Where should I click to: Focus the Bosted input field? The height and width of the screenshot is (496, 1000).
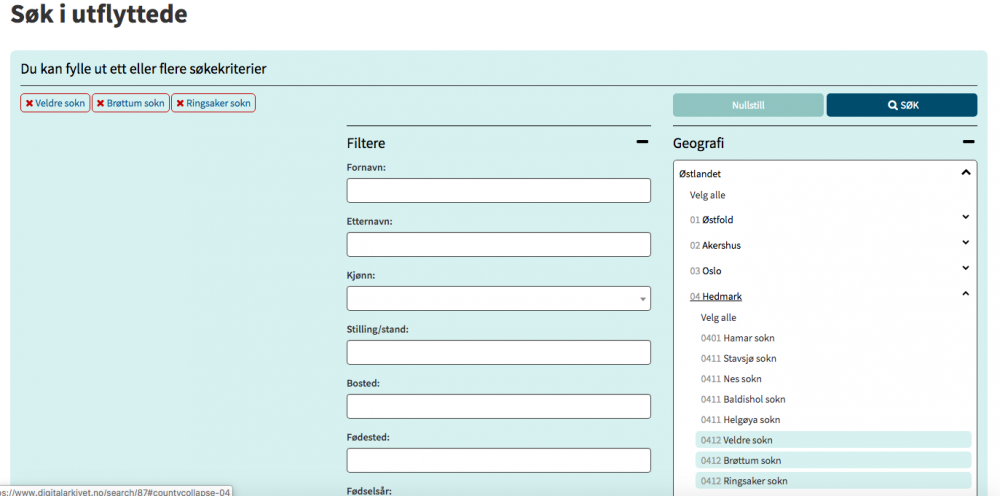(x=499, y=407)
